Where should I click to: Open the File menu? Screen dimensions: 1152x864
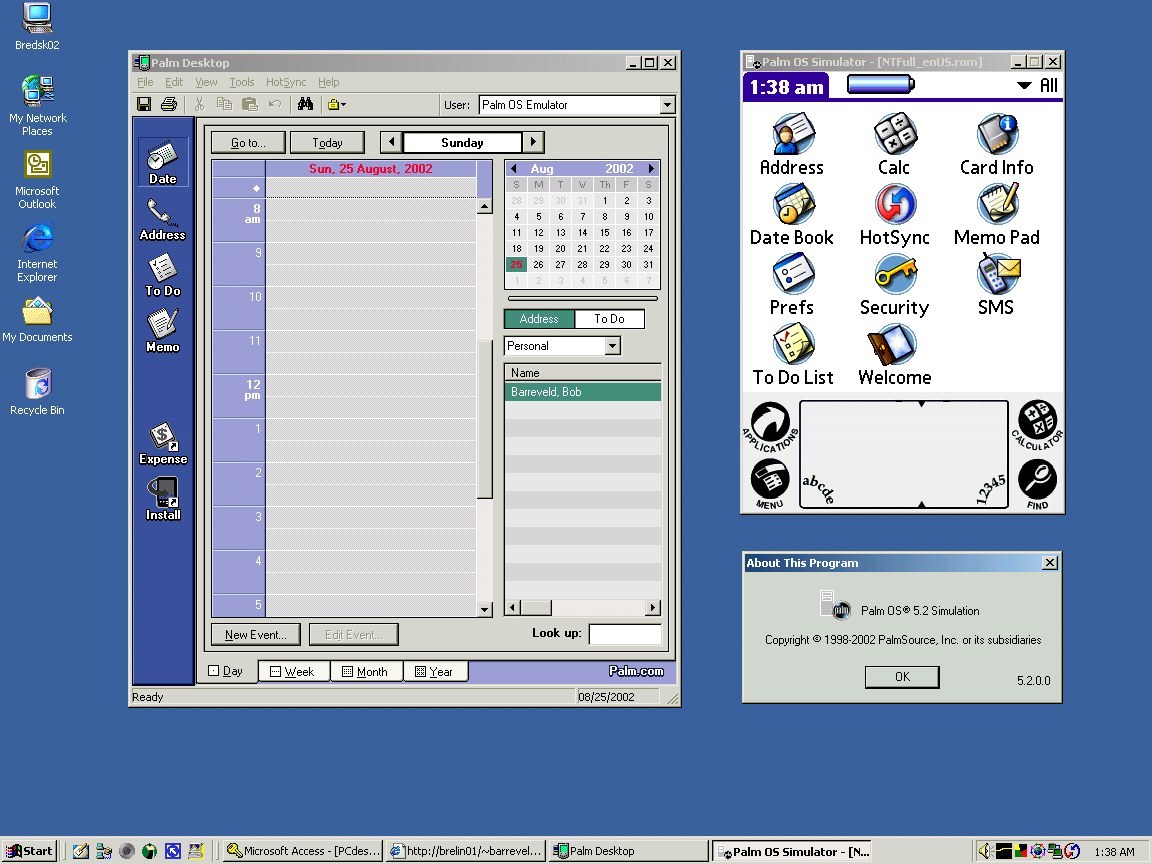[145, 82]
